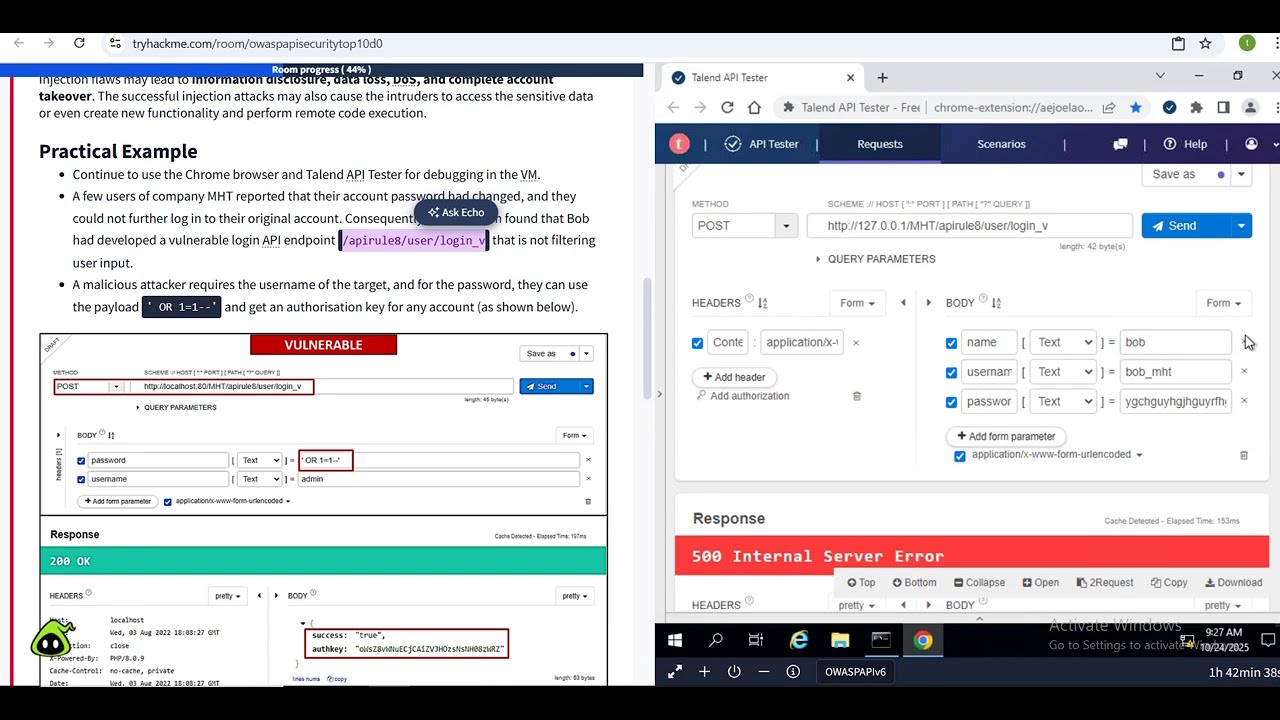Open Windows Start menu in the VM taskbar
1280x720 pixels.
pyautogui.click(x=675, y=640)
